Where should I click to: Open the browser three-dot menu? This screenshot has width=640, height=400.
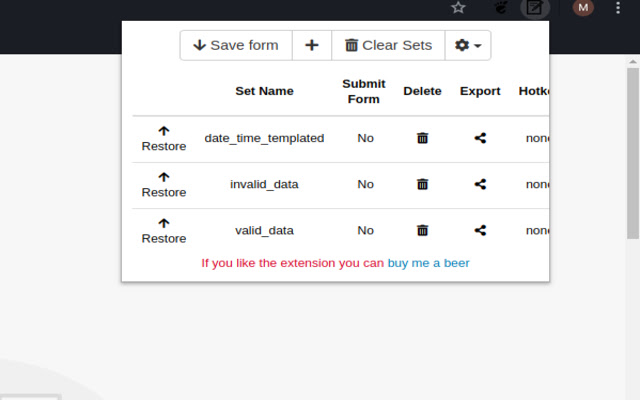click(x=618, y=8)
